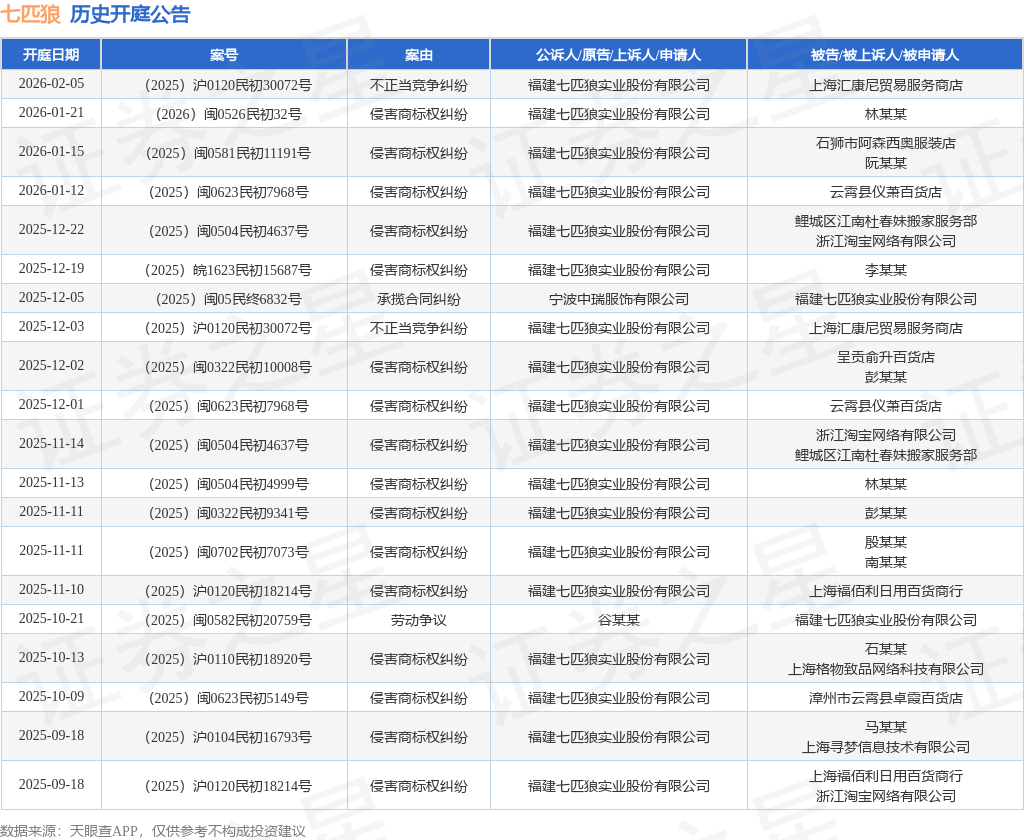Click date cell 2025-12-01
1024x840 pixels.
(51, 405)
